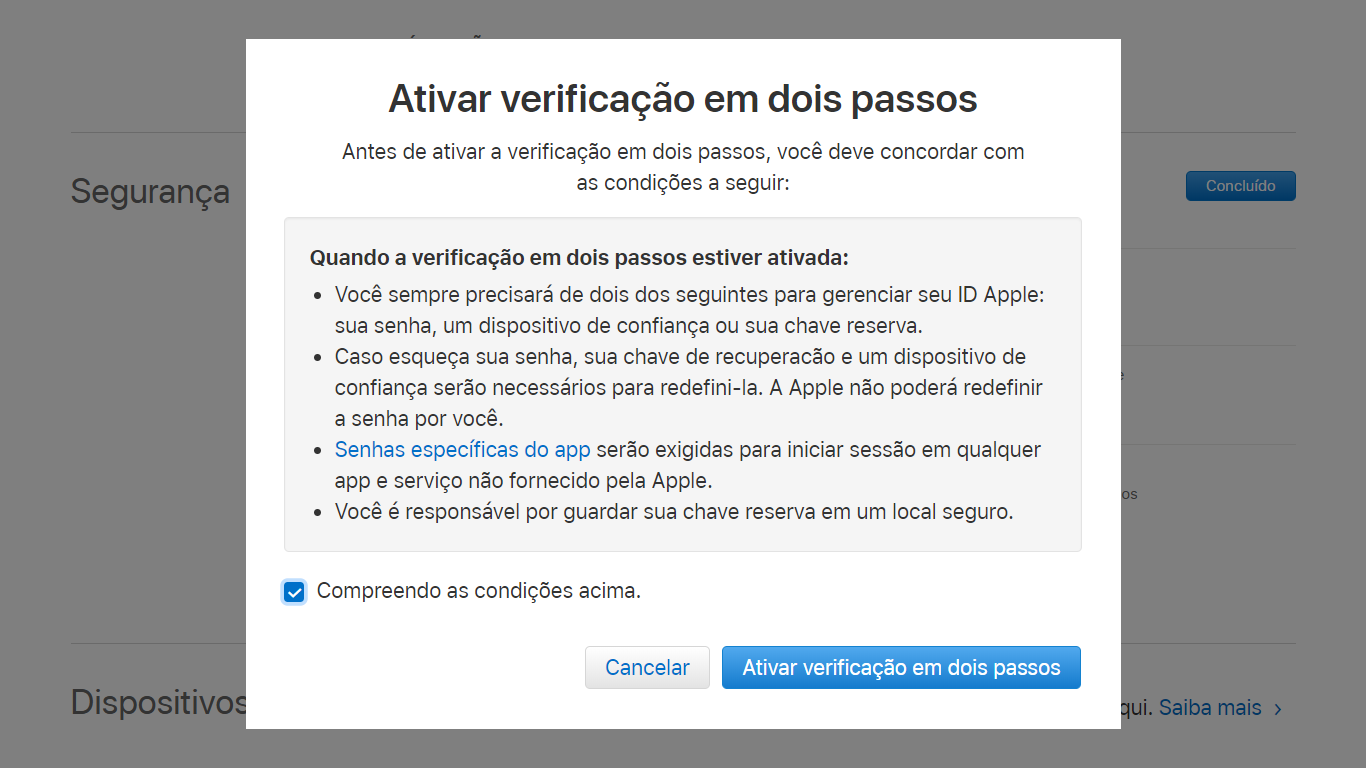Click the 'Ativar verificação em dois passos' dialog title
The height and width of the screenshot is (768, 1366).
(683, 99)
